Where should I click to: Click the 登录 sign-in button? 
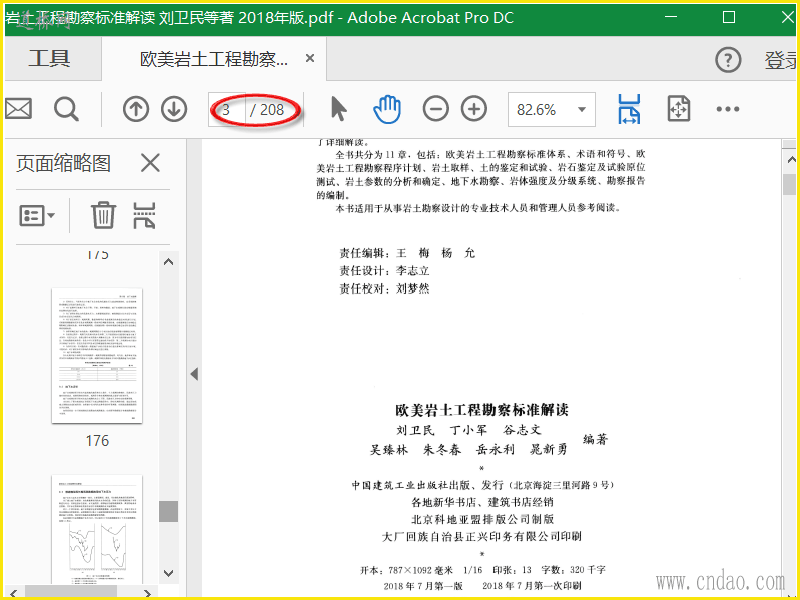[x=781, y=60]
